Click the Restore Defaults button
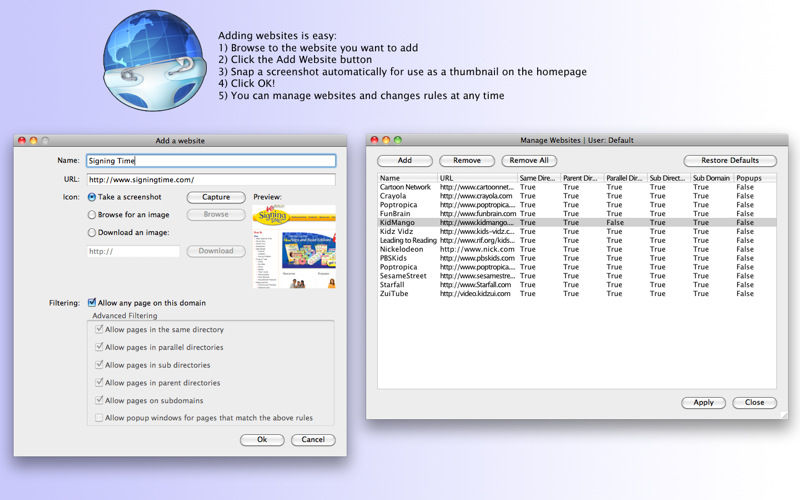Image resolution: width=800 pixels, height=500 pixels. click(730, 161)
